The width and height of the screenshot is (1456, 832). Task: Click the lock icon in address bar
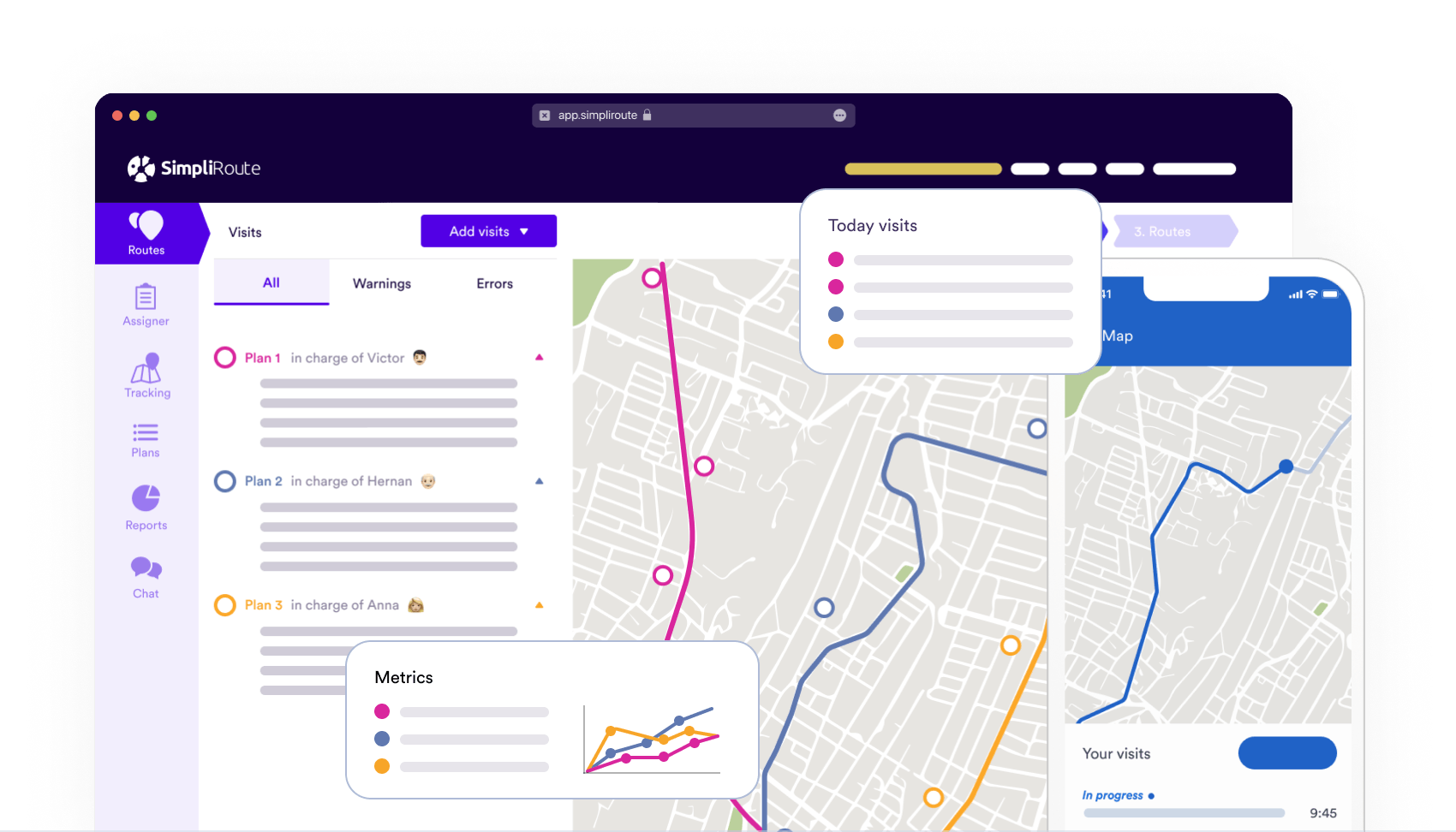point(647,115)
